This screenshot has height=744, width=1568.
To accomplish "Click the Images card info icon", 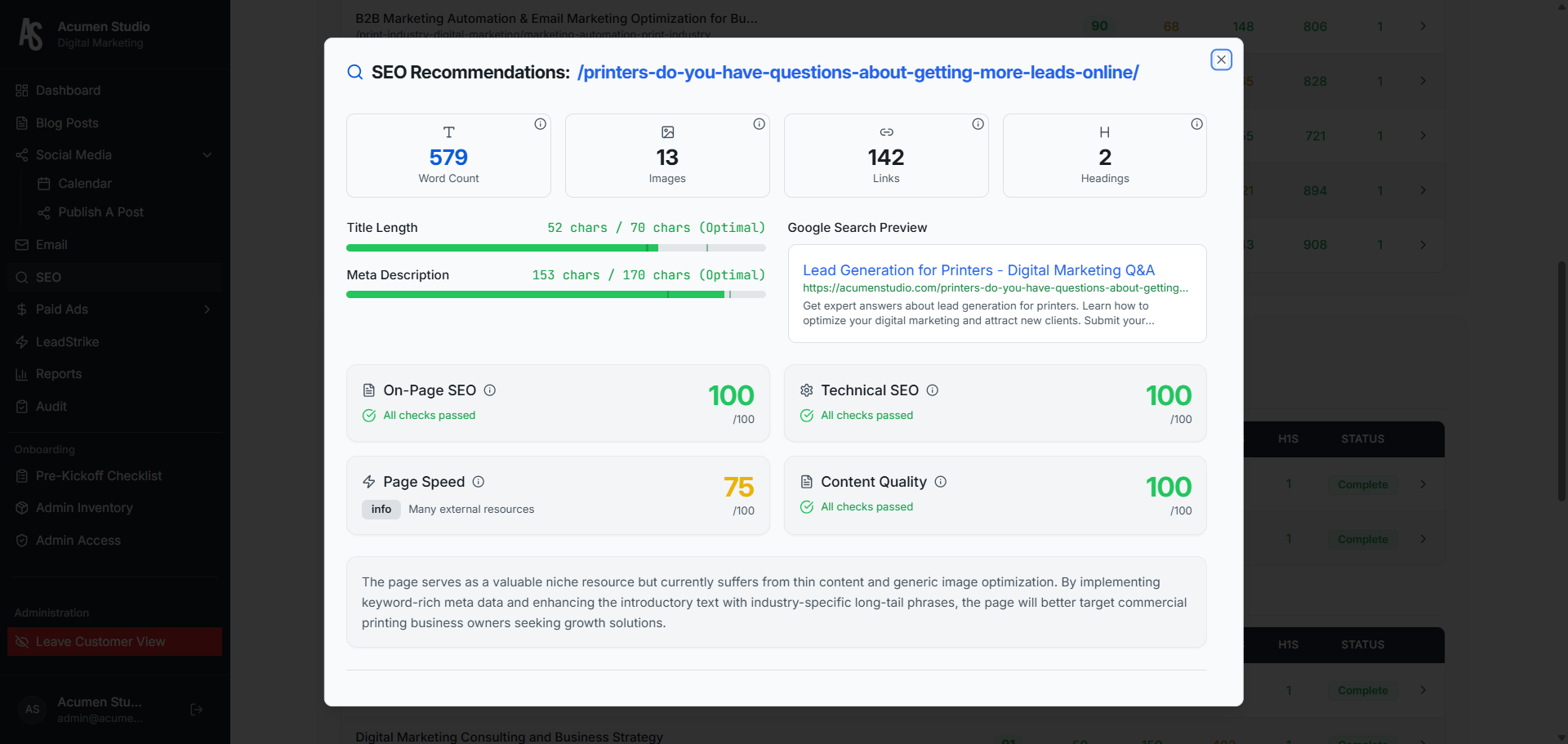I will tap(759, 124).
